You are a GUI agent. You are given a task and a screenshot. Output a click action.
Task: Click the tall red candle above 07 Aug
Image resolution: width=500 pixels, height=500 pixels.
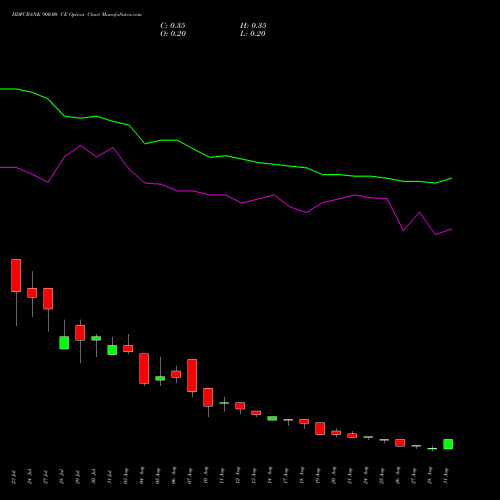pyautogui.click(x=192, y=375)
